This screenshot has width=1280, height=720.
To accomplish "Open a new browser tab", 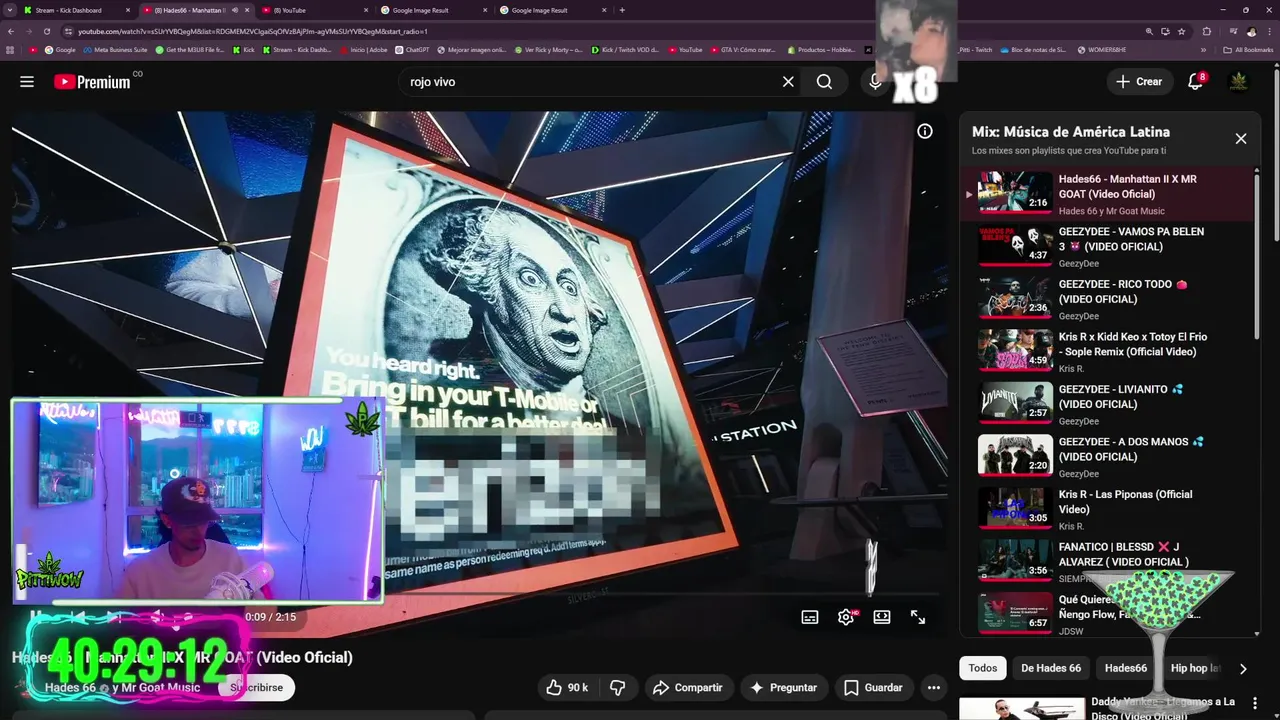I will point(622,10).
